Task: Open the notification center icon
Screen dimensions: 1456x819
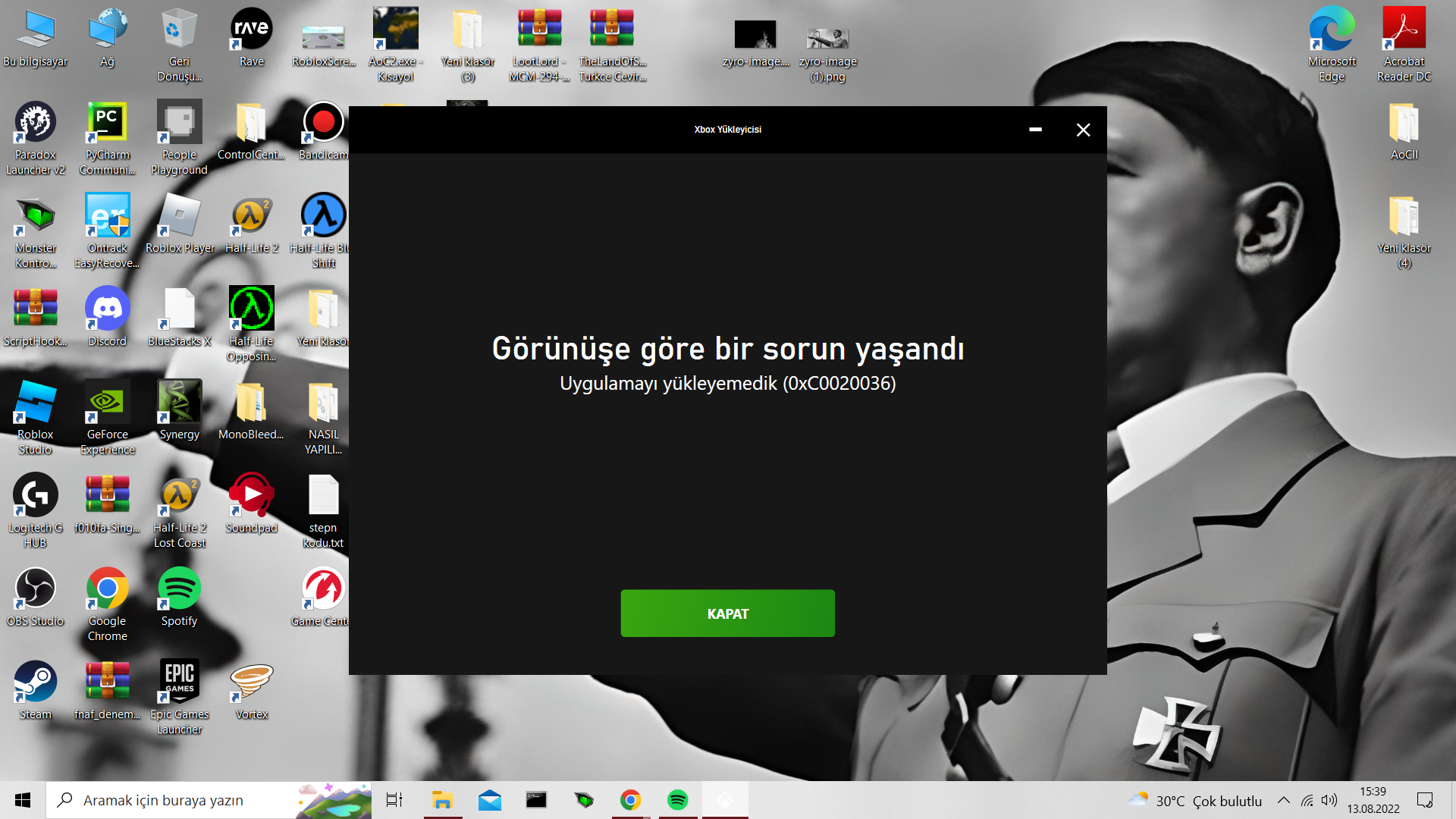Action: (x=1425, y=800)
